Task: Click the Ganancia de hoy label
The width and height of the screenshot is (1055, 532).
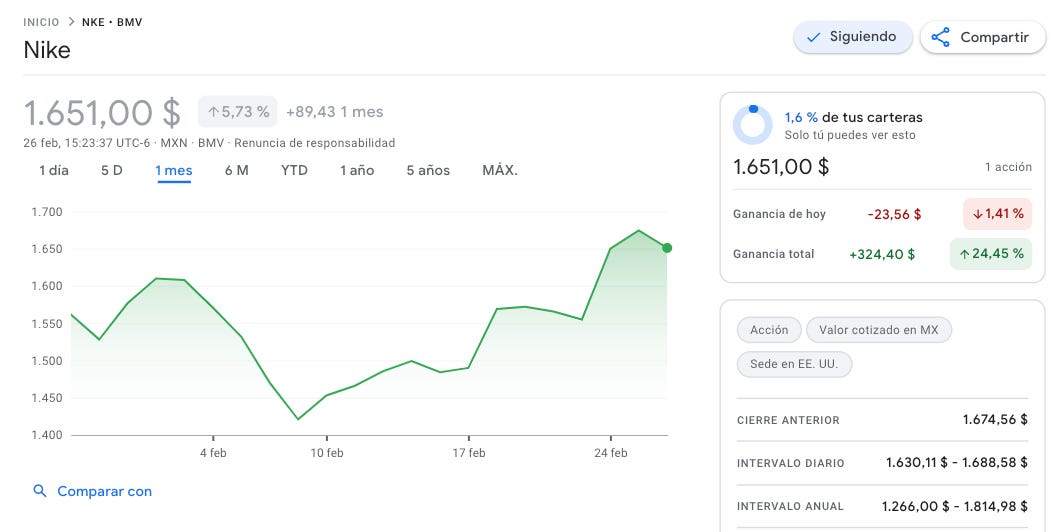Action: point(779,214)
